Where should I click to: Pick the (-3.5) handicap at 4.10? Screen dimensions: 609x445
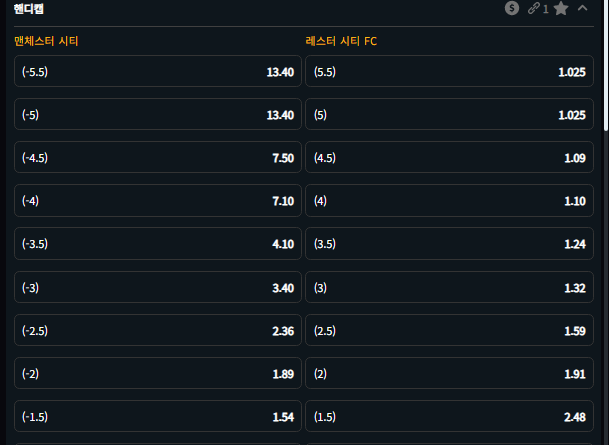158,244
